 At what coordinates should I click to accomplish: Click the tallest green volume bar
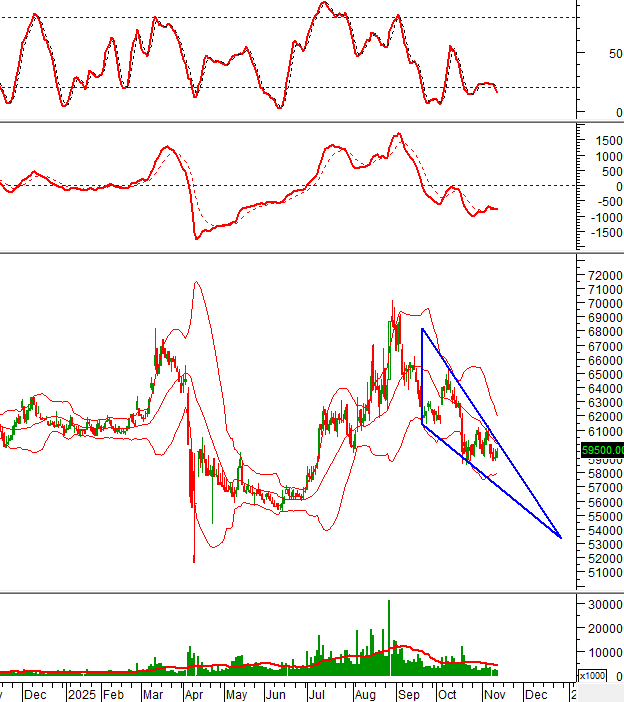389,637
